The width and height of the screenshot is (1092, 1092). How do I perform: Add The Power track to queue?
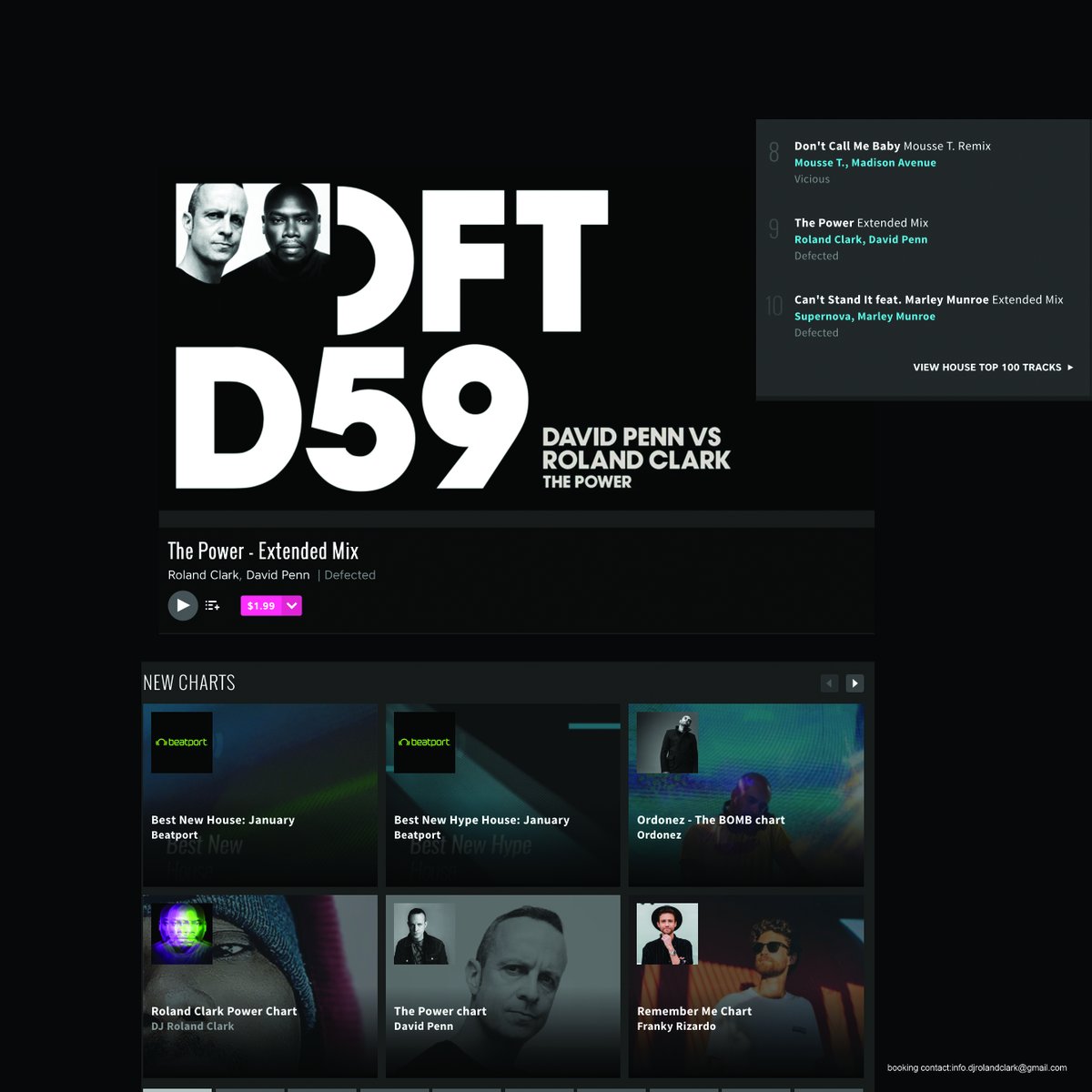[x=212, y=605]
